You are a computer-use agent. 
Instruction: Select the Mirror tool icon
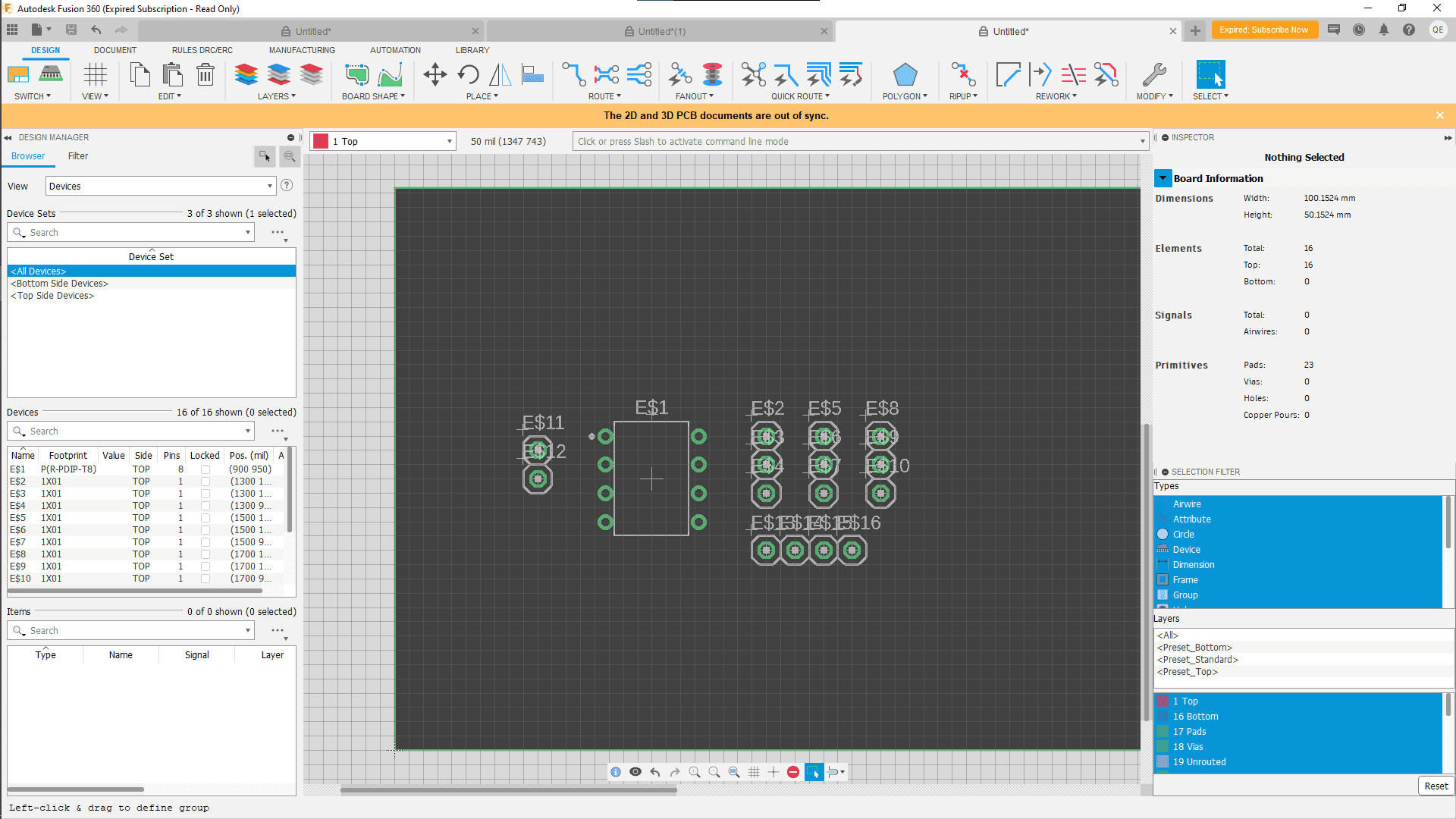tap(500, 74)
